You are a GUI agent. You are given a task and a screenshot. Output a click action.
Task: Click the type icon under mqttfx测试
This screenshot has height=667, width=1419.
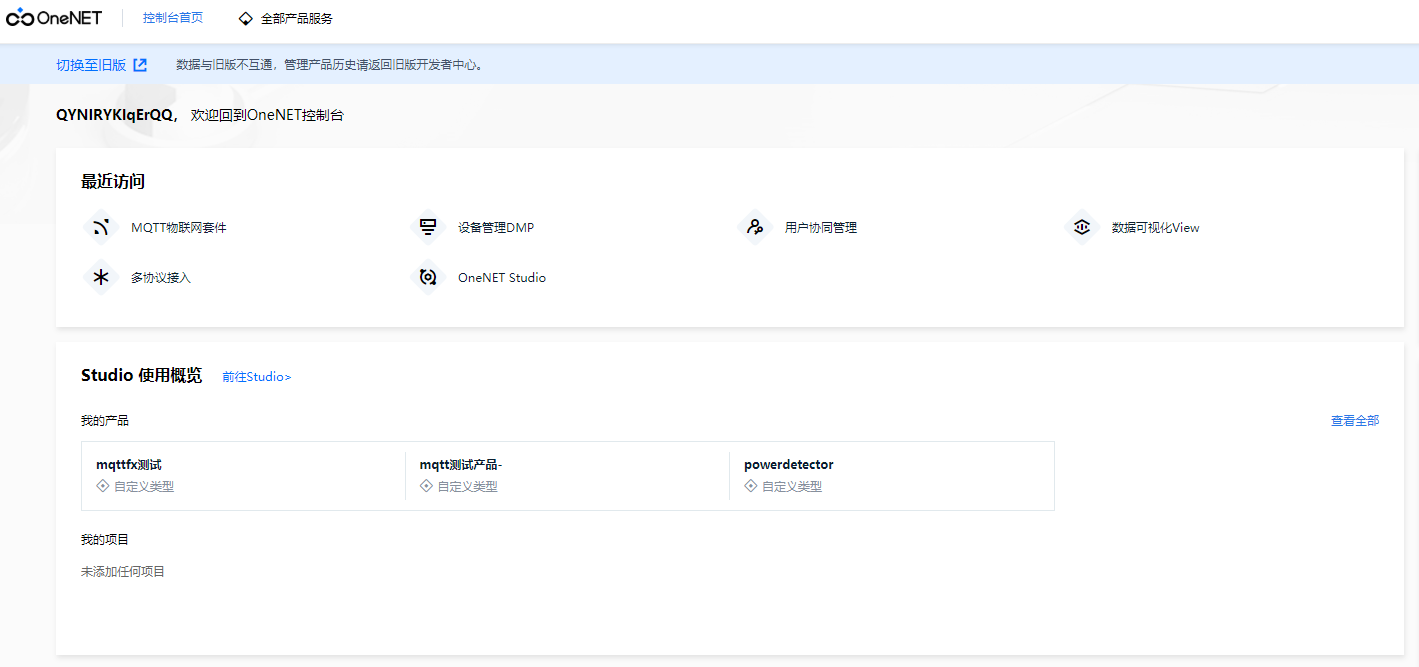tap(102, 486)
